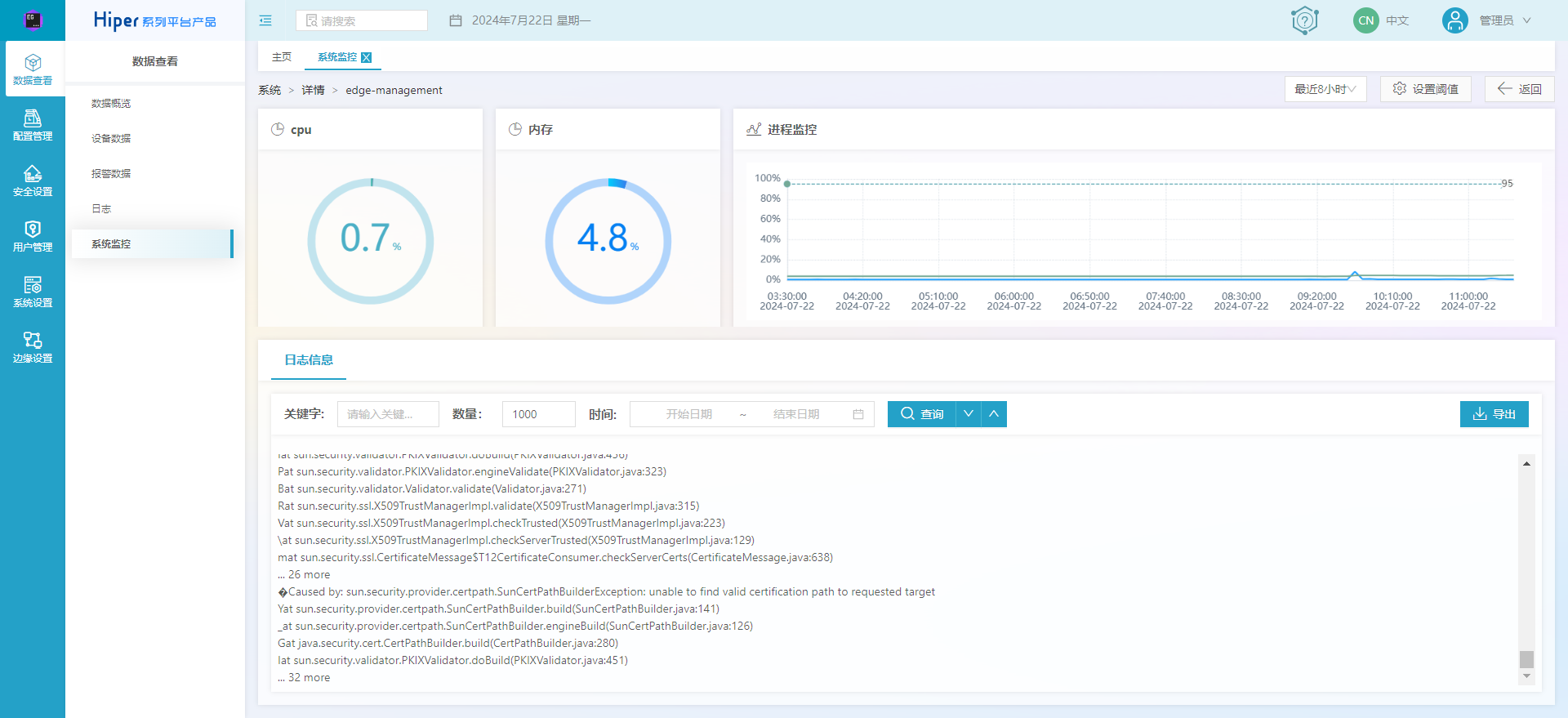Screen dimensions: 1568x718
Task: Click the administrator avatar icon
Action: [x=1455, y=20]
